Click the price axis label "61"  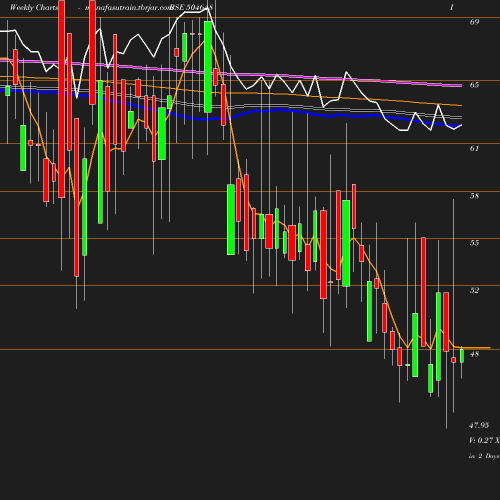pyautogui.click(x=474, y=148)
